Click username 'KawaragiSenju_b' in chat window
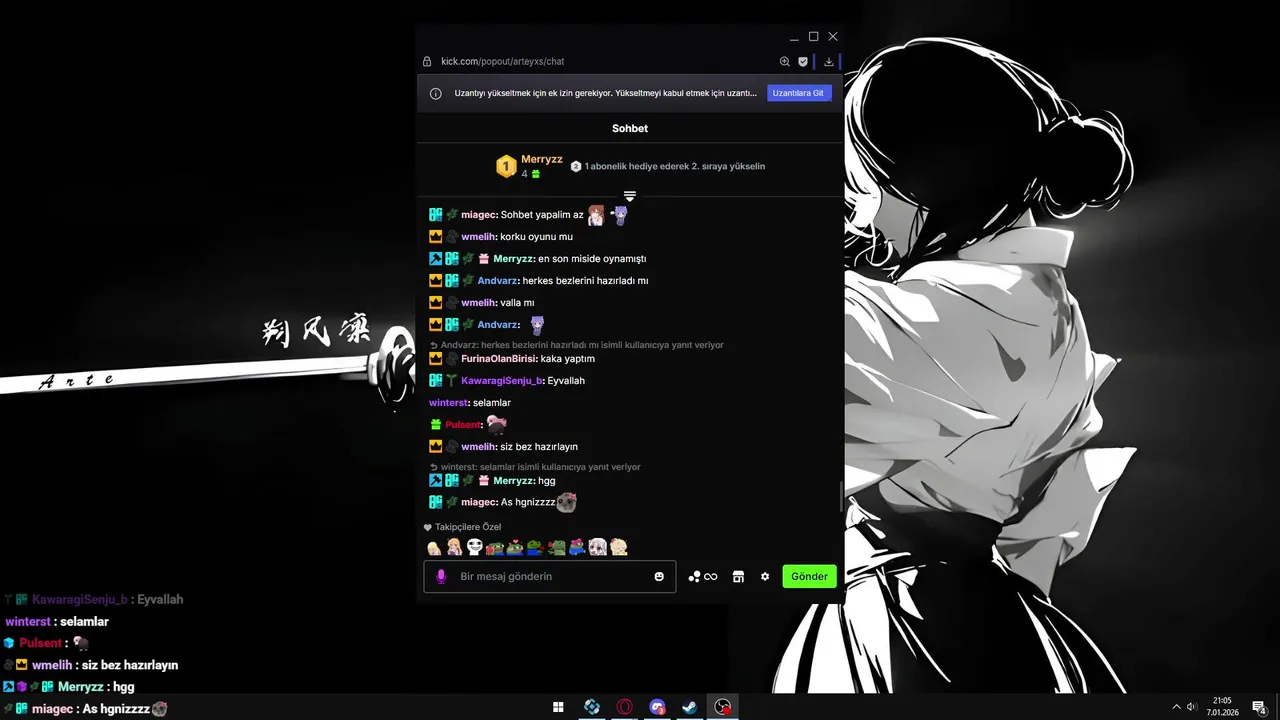1280x720 pixels. pyautogui.click(x=502, y=381)
